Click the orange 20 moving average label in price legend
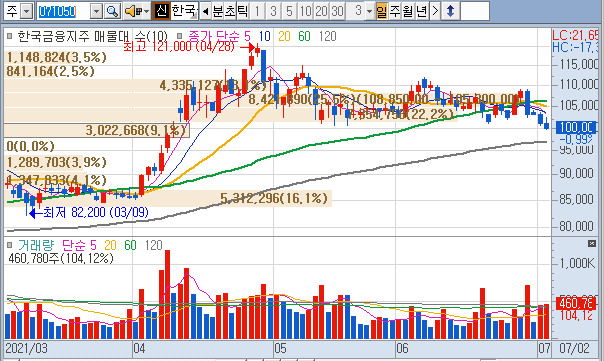Viewport: 604px width, 361px height. (x=284, y=36)
